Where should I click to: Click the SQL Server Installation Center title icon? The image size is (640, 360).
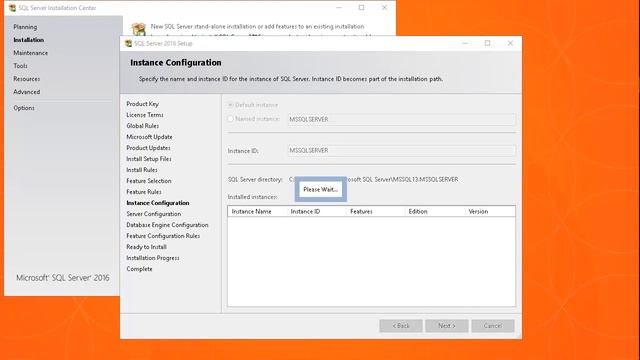click(x=12, y=8)
